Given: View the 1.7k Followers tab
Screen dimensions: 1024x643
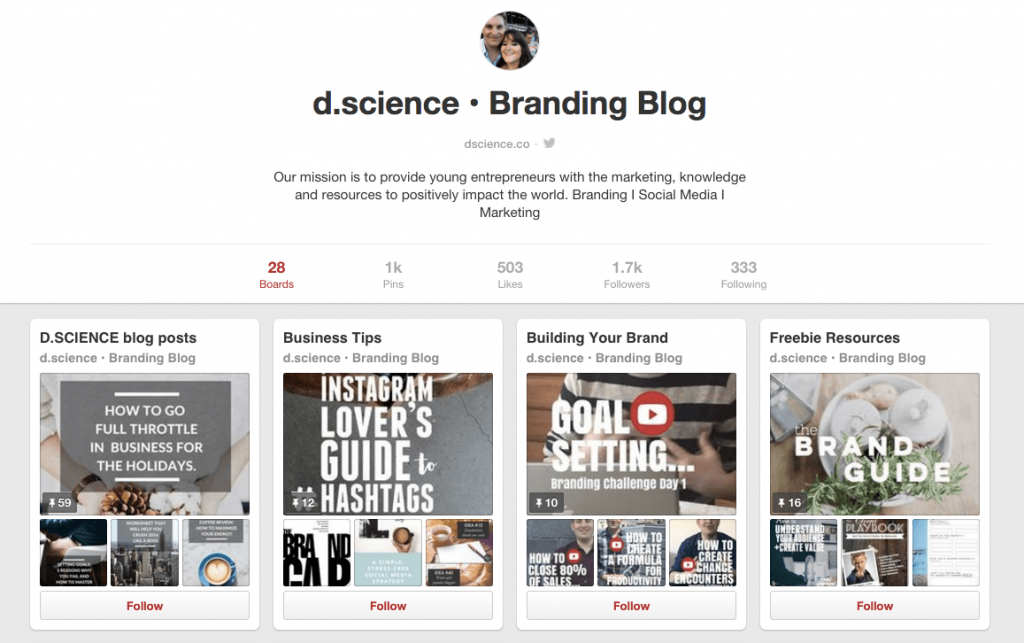Looking at the screenshot, I should pyautogui.click(x=627, y=275).
